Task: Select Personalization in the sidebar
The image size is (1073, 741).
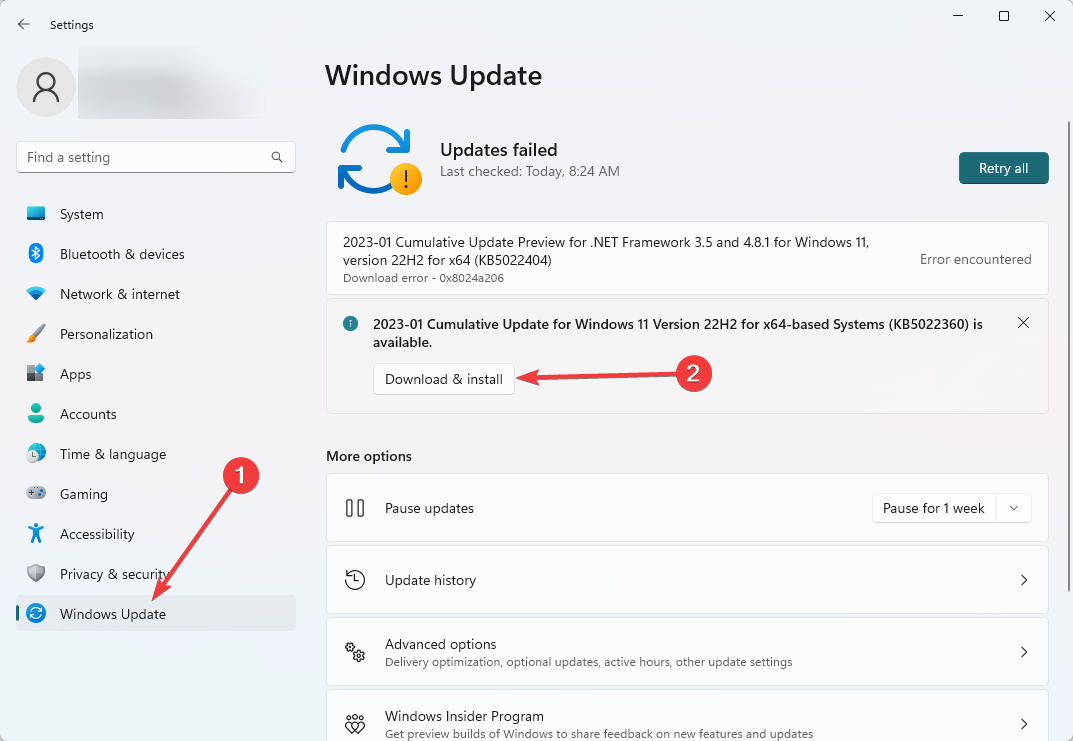Action: click(156, 334)
